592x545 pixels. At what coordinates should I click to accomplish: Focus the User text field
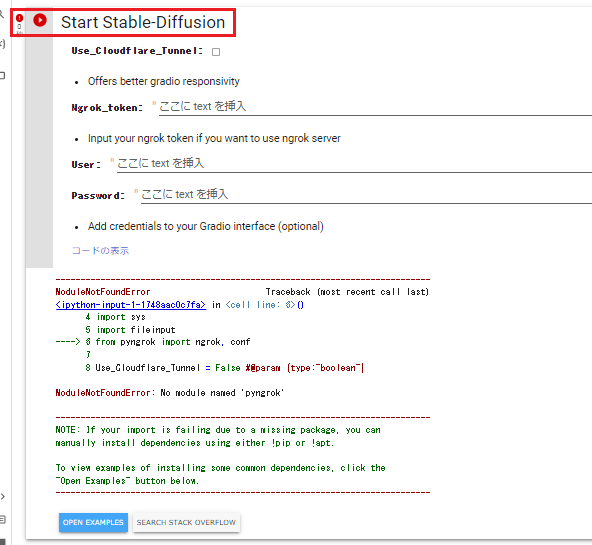point(354,164)
